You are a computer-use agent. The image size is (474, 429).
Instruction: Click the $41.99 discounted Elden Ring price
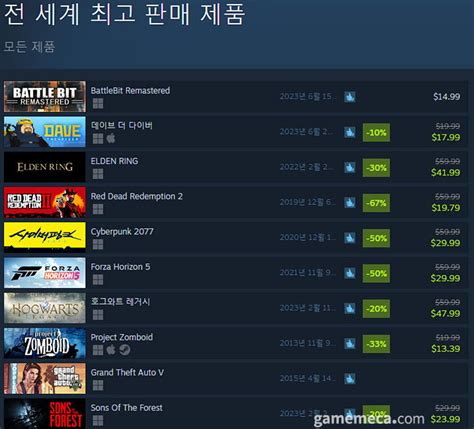(446, 173)
